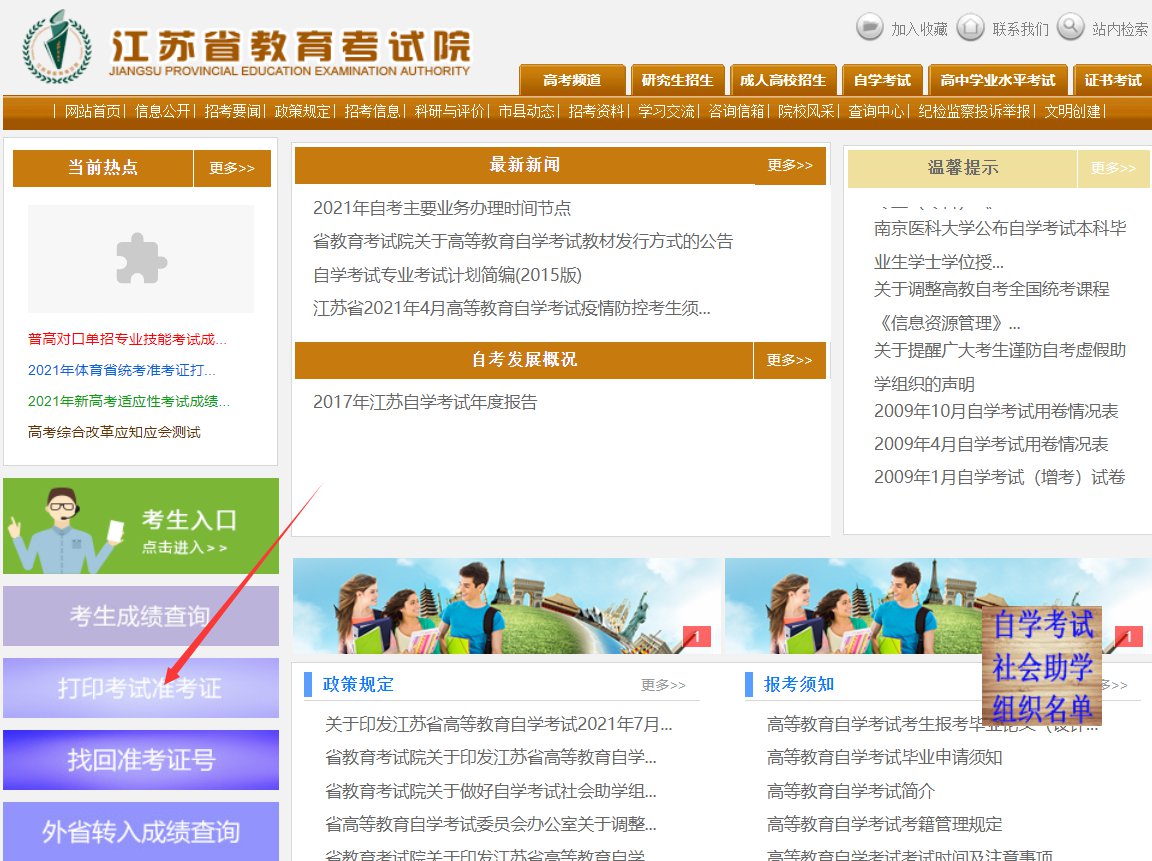The width and height of the screenshot is (1152, 861).
Task: Switch to the 高考频道 tab
Action: pos(572,80)
